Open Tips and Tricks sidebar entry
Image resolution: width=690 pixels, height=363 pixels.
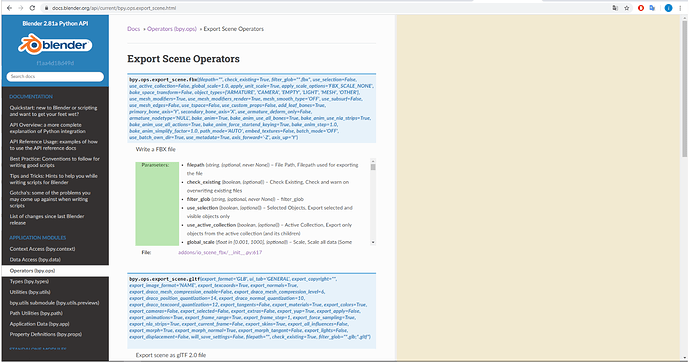click(x=54, y=179)
